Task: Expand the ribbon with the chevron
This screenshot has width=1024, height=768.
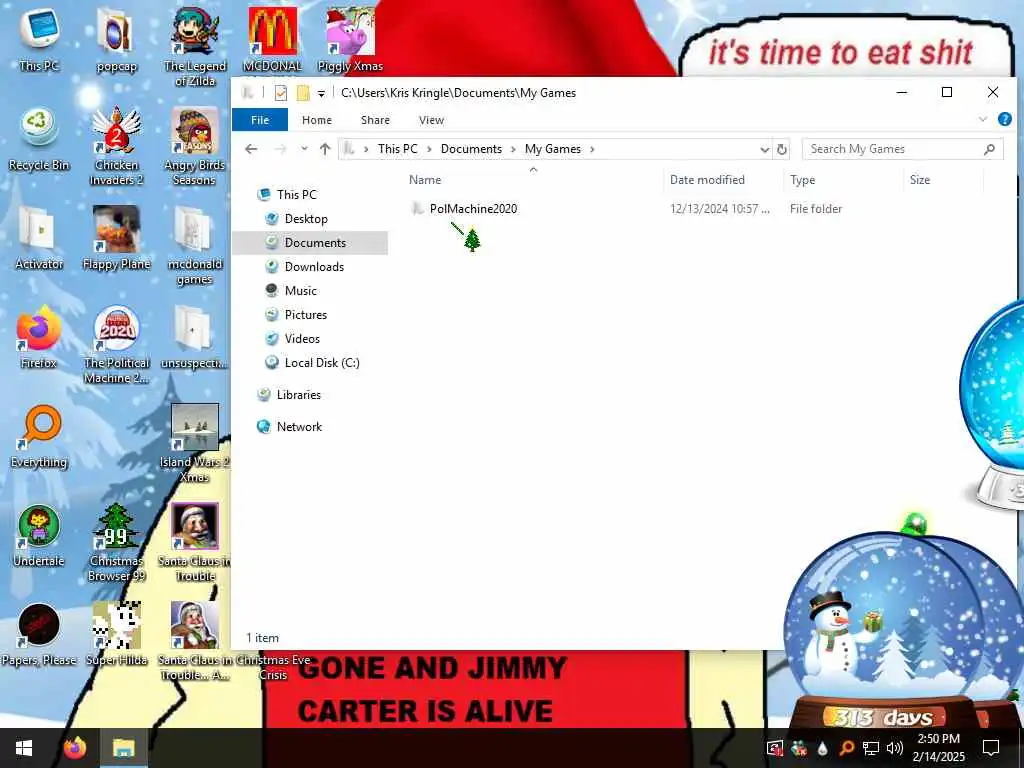Action: click(x=983, y=119)
